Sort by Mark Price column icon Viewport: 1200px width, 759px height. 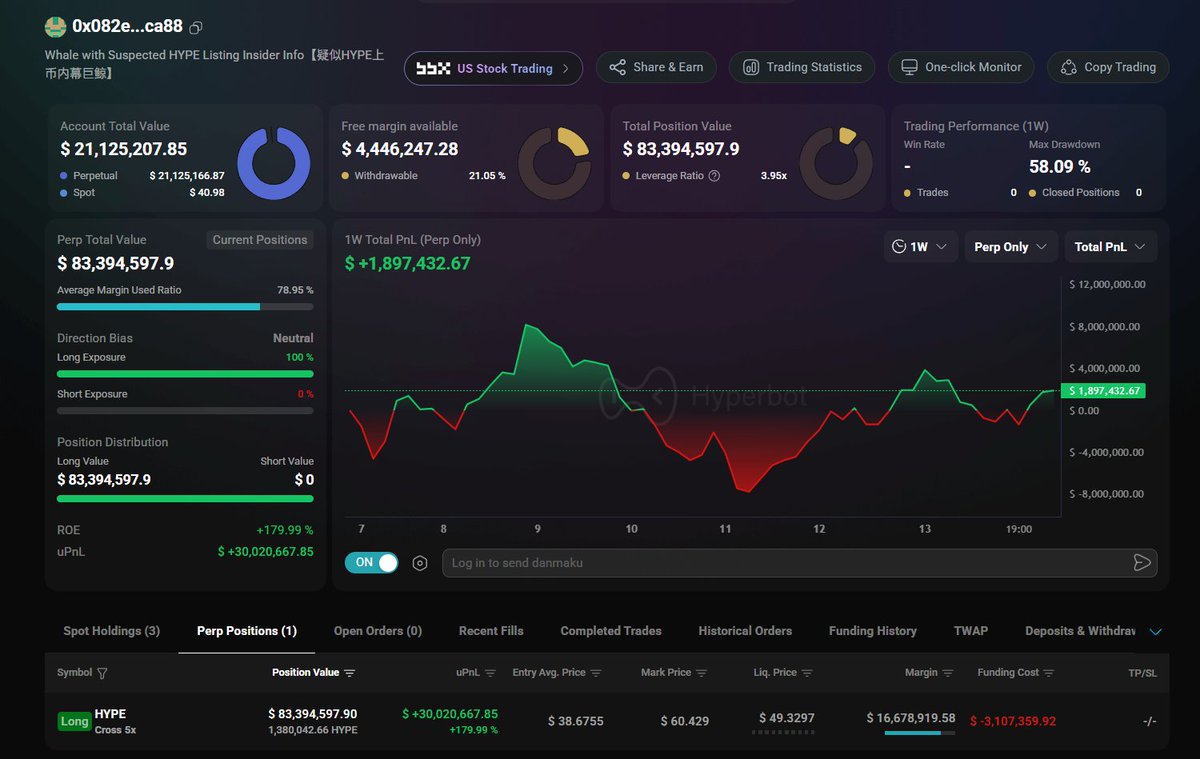701,673
